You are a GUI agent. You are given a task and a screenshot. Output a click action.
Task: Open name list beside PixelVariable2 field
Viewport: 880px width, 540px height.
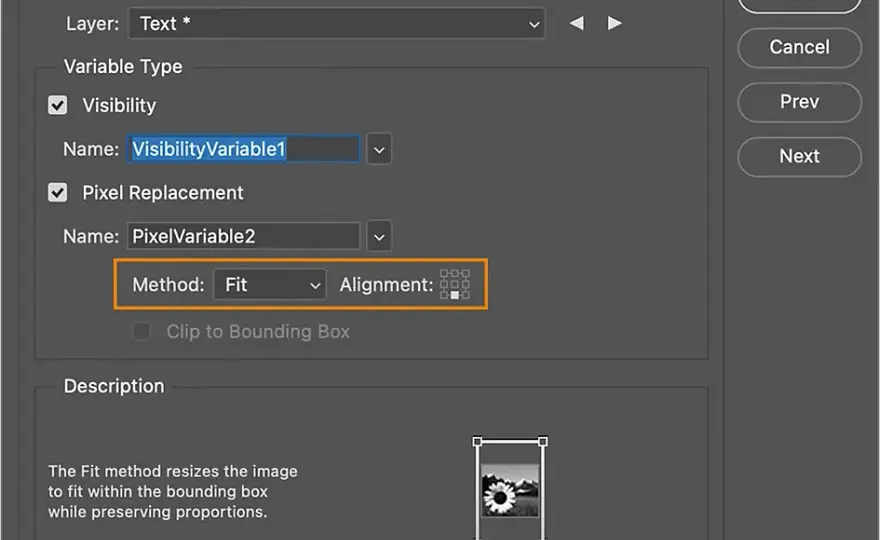point(379,236)
